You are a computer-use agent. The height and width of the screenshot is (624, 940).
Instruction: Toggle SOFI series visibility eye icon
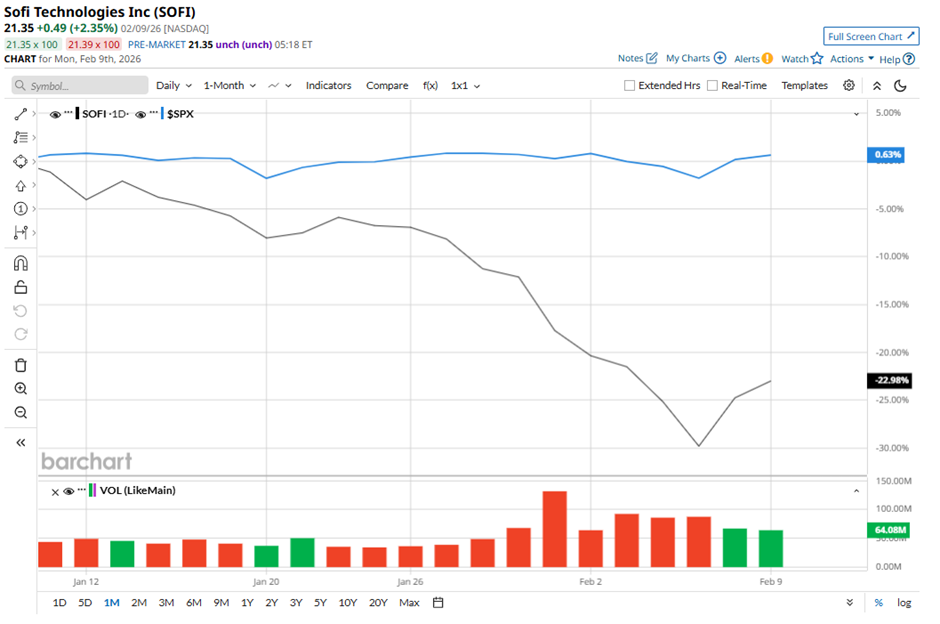tap(55, 114)
